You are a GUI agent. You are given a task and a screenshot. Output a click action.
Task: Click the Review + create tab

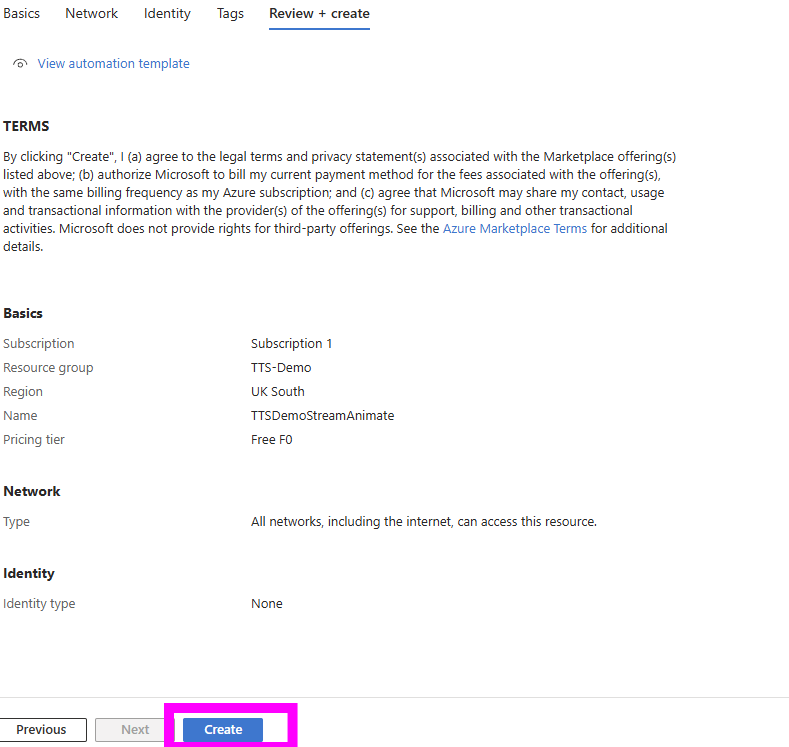319,14
